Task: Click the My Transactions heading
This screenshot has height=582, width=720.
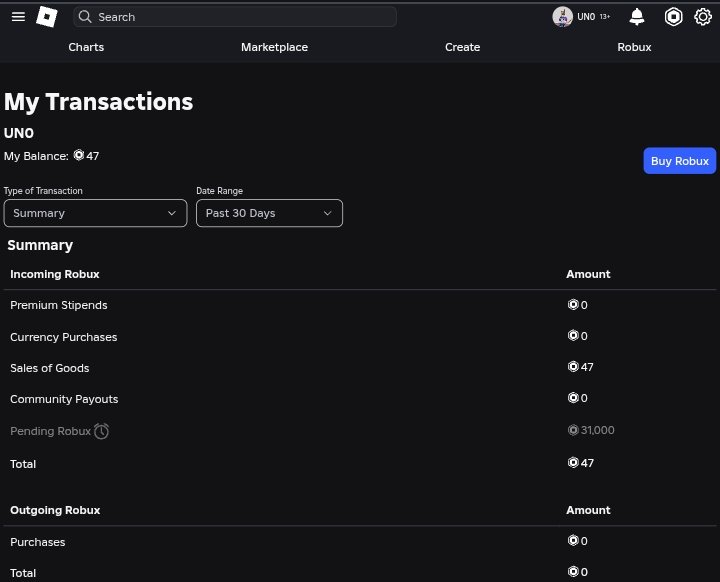Action: click(98, 102)
